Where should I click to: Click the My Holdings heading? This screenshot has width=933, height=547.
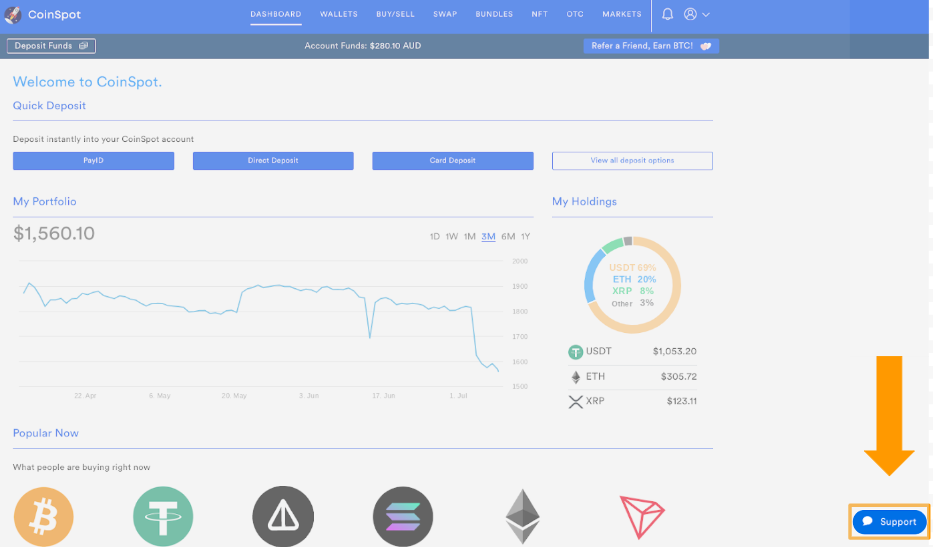tap(584, 202)
